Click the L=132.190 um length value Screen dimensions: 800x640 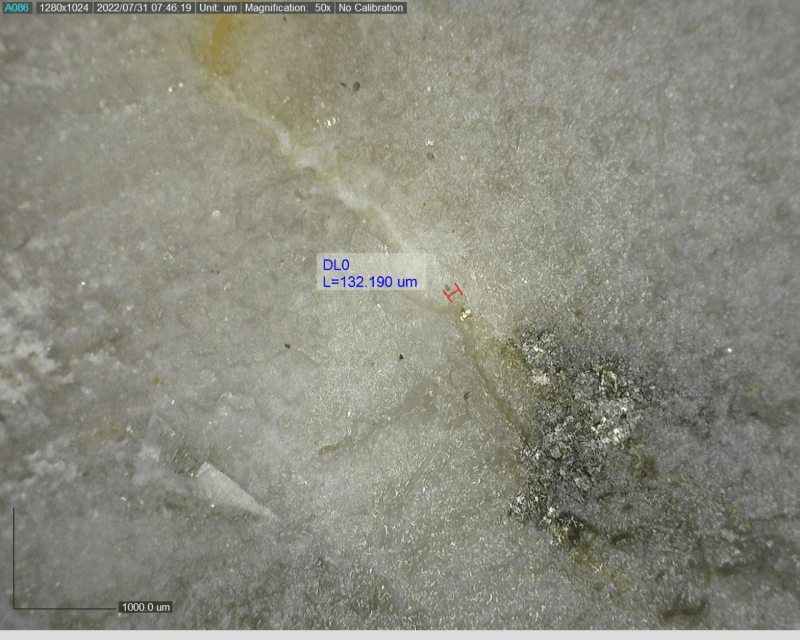tap(370, 282)
